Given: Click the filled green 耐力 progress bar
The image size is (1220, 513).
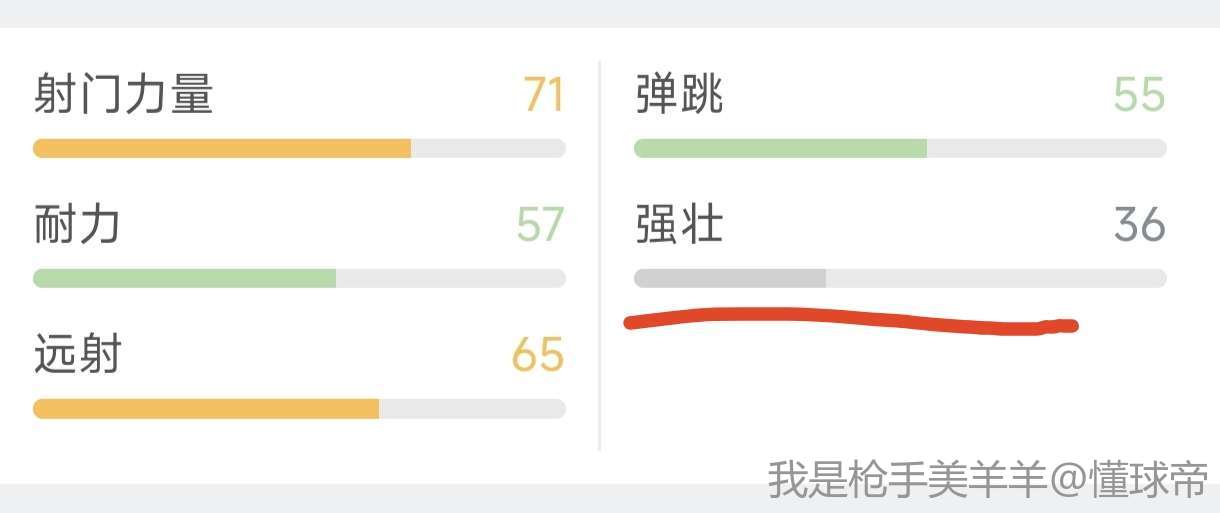Looking at the screenshot, I should pyautogui.click(x=184, y=279).
